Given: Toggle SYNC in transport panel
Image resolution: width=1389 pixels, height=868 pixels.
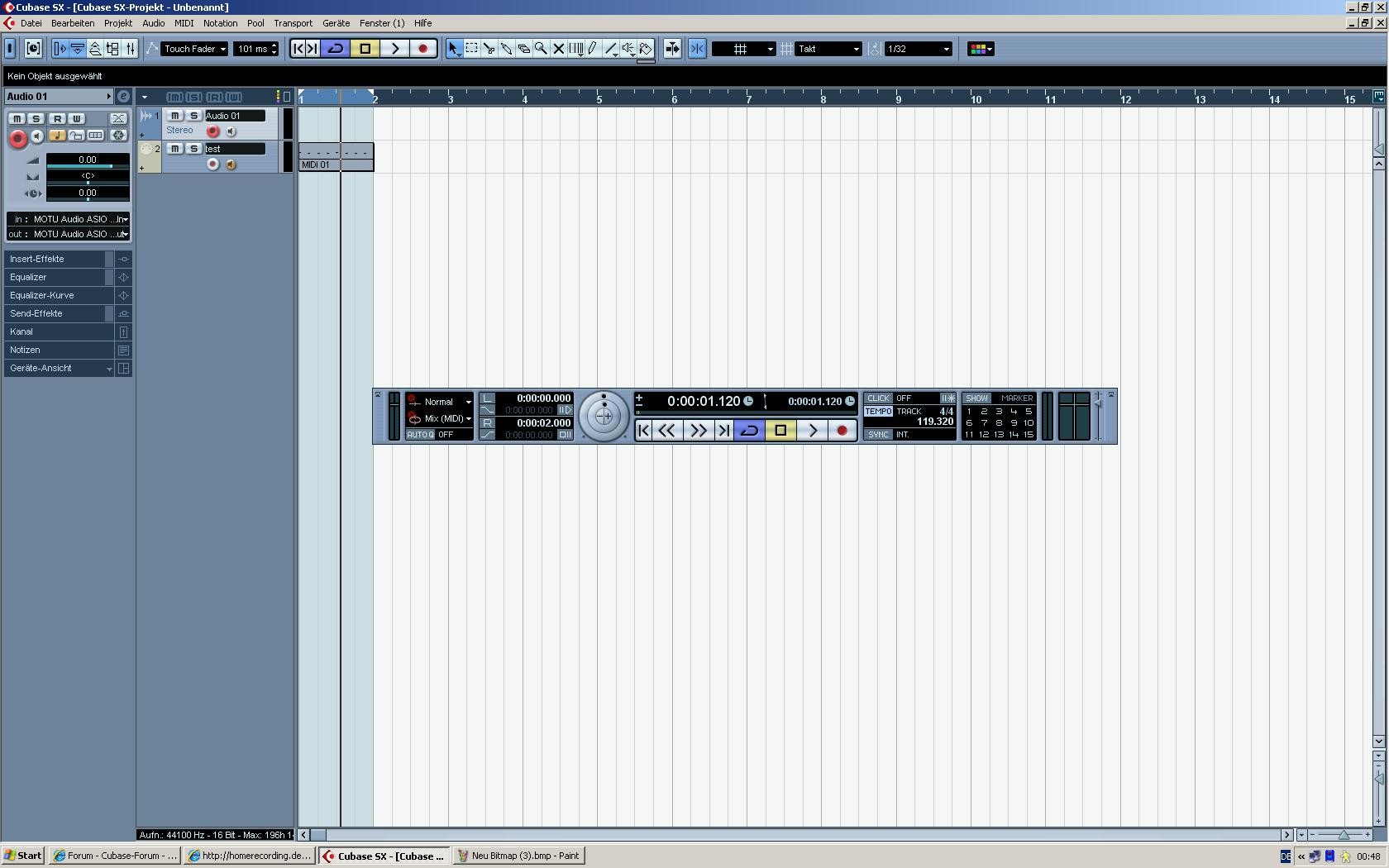Looking at the screenshot, I should [878, 434].
